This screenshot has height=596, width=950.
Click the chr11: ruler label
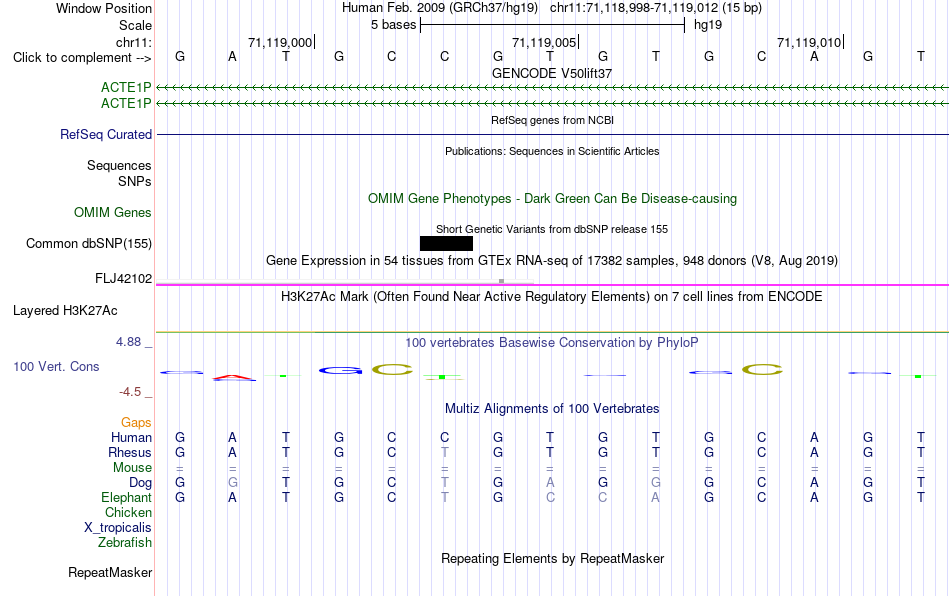pyautogui.click(x=134, y=42)
